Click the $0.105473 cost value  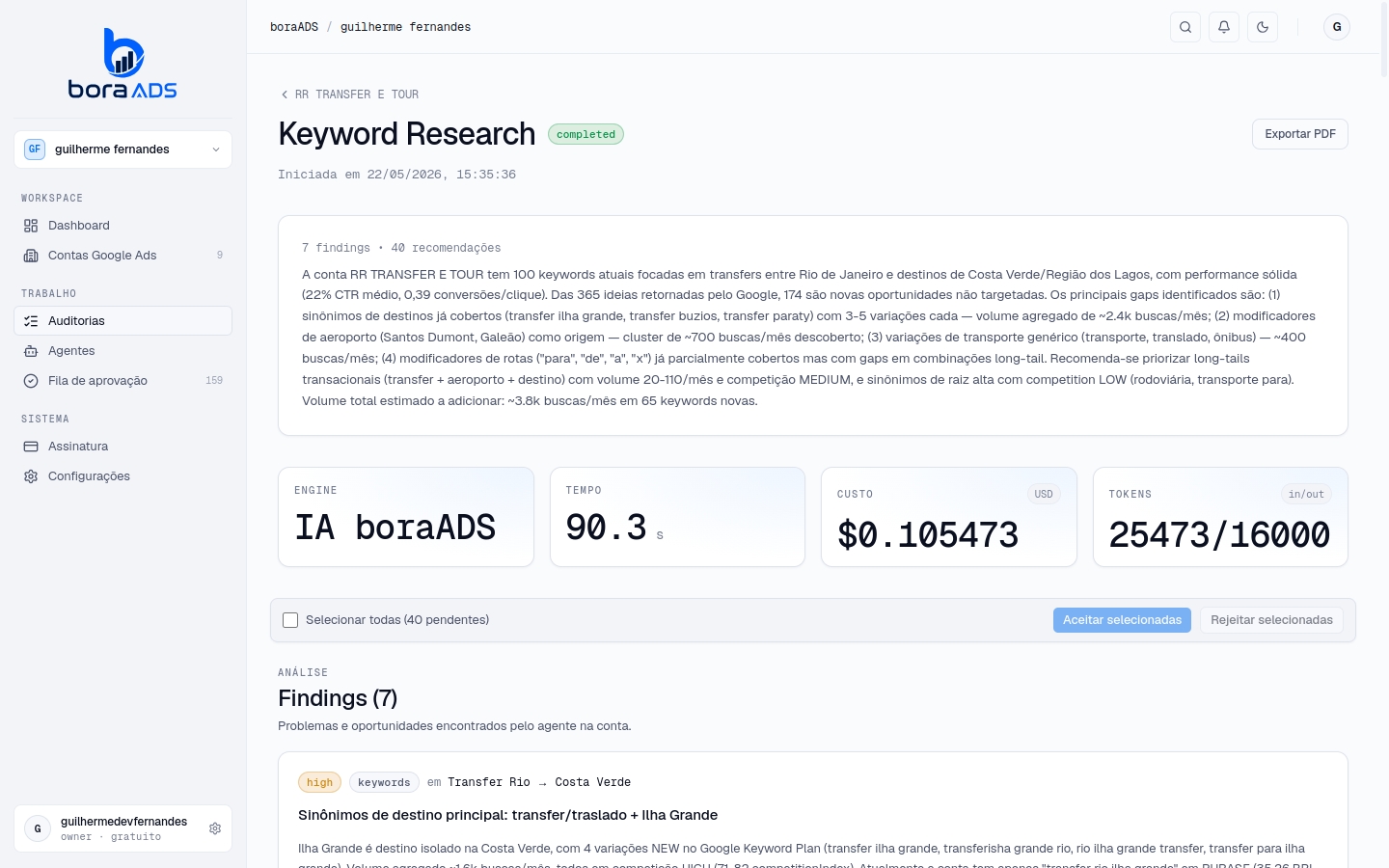tap(928, 534)
